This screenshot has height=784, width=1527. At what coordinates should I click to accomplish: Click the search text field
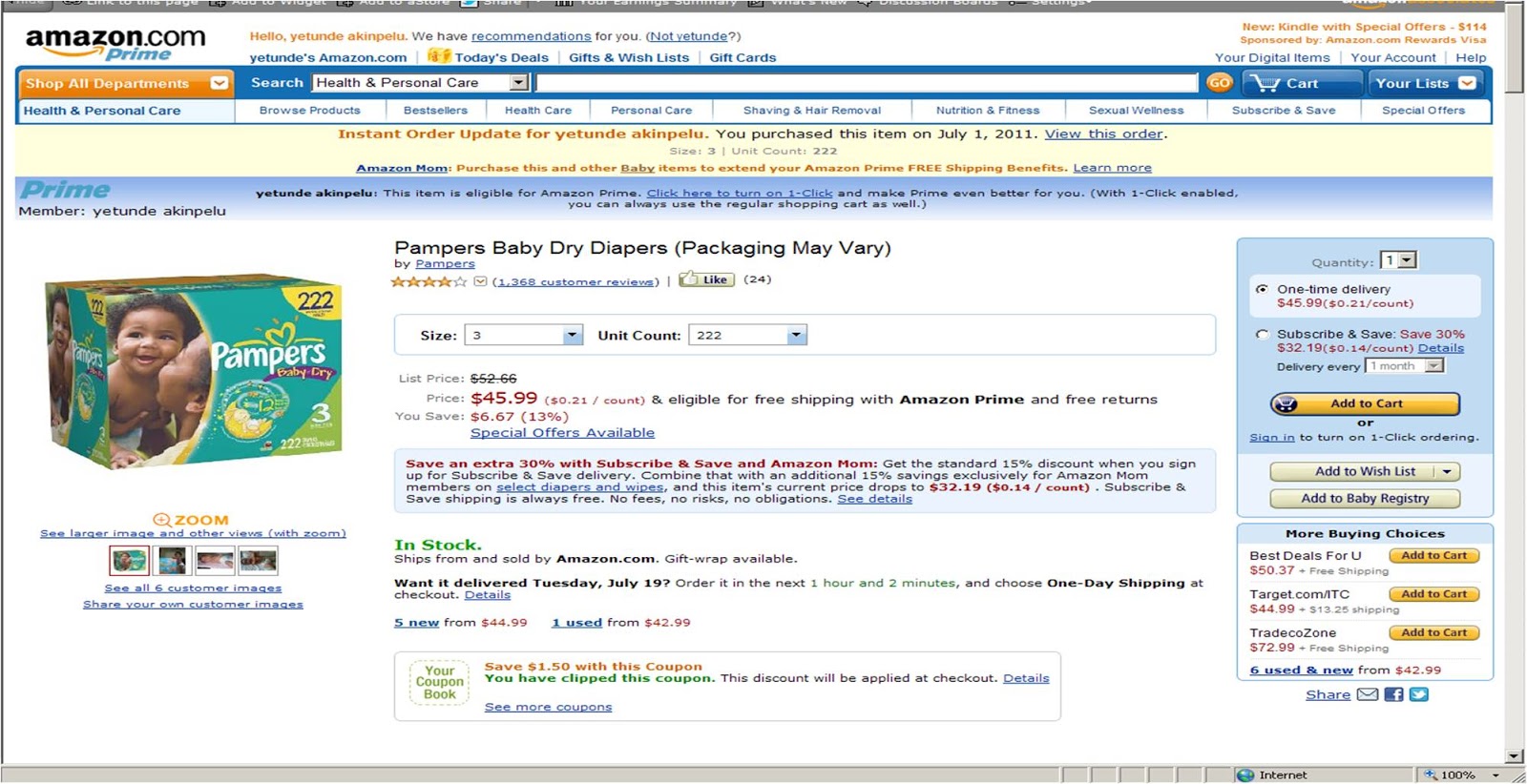click(866, 83)
